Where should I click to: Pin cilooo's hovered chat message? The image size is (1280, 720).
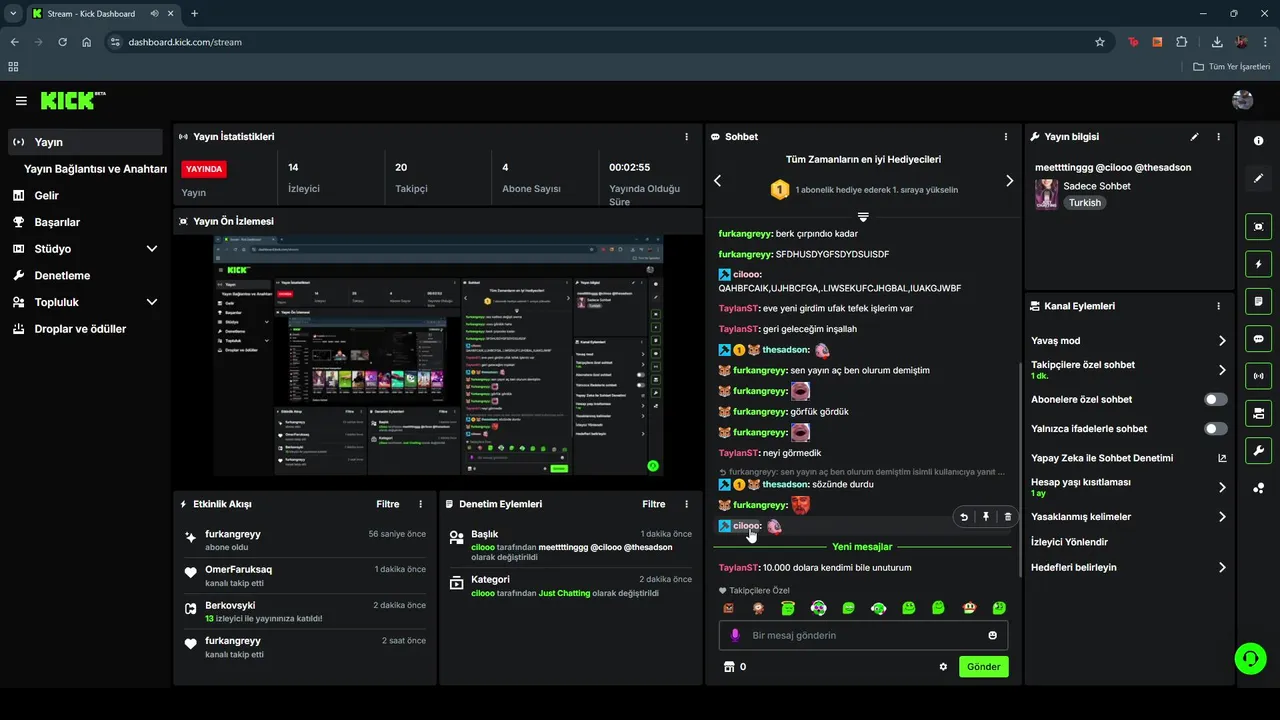pyautogui.click(x=986, y=517)
